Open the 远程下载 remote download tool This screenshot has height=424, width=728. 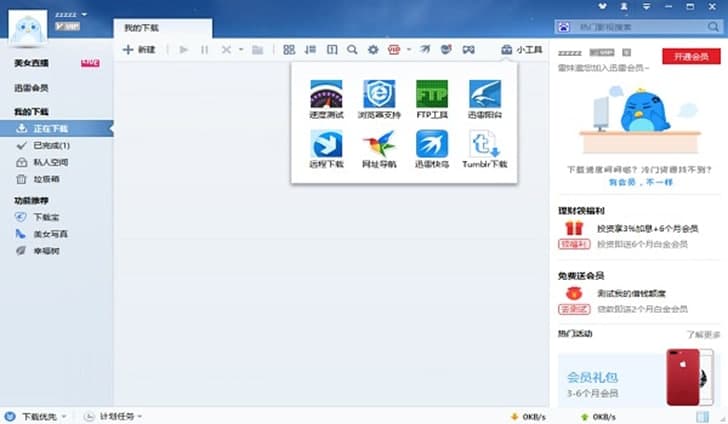click(326, 149)
